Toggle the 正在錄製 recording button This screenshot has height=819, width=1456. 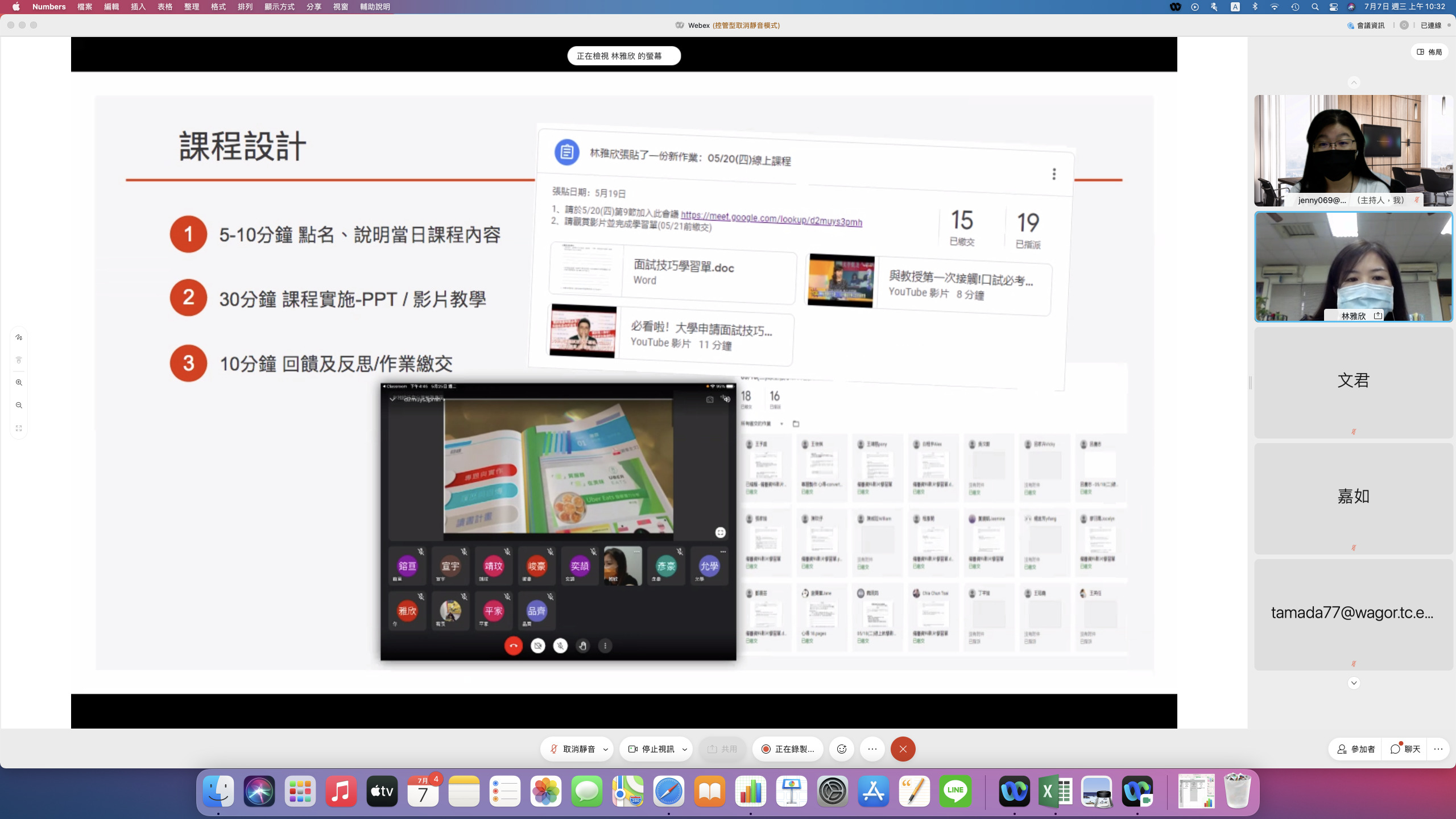788,749
